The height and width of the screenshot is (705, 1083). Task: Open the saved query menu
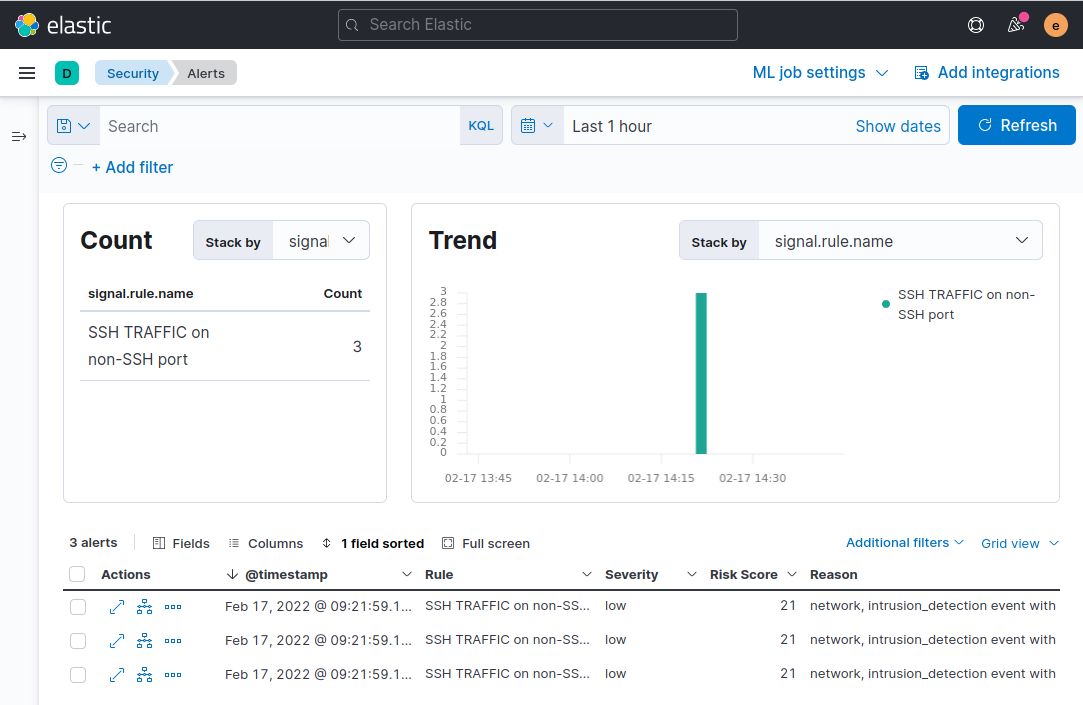(x=74, y=126)
